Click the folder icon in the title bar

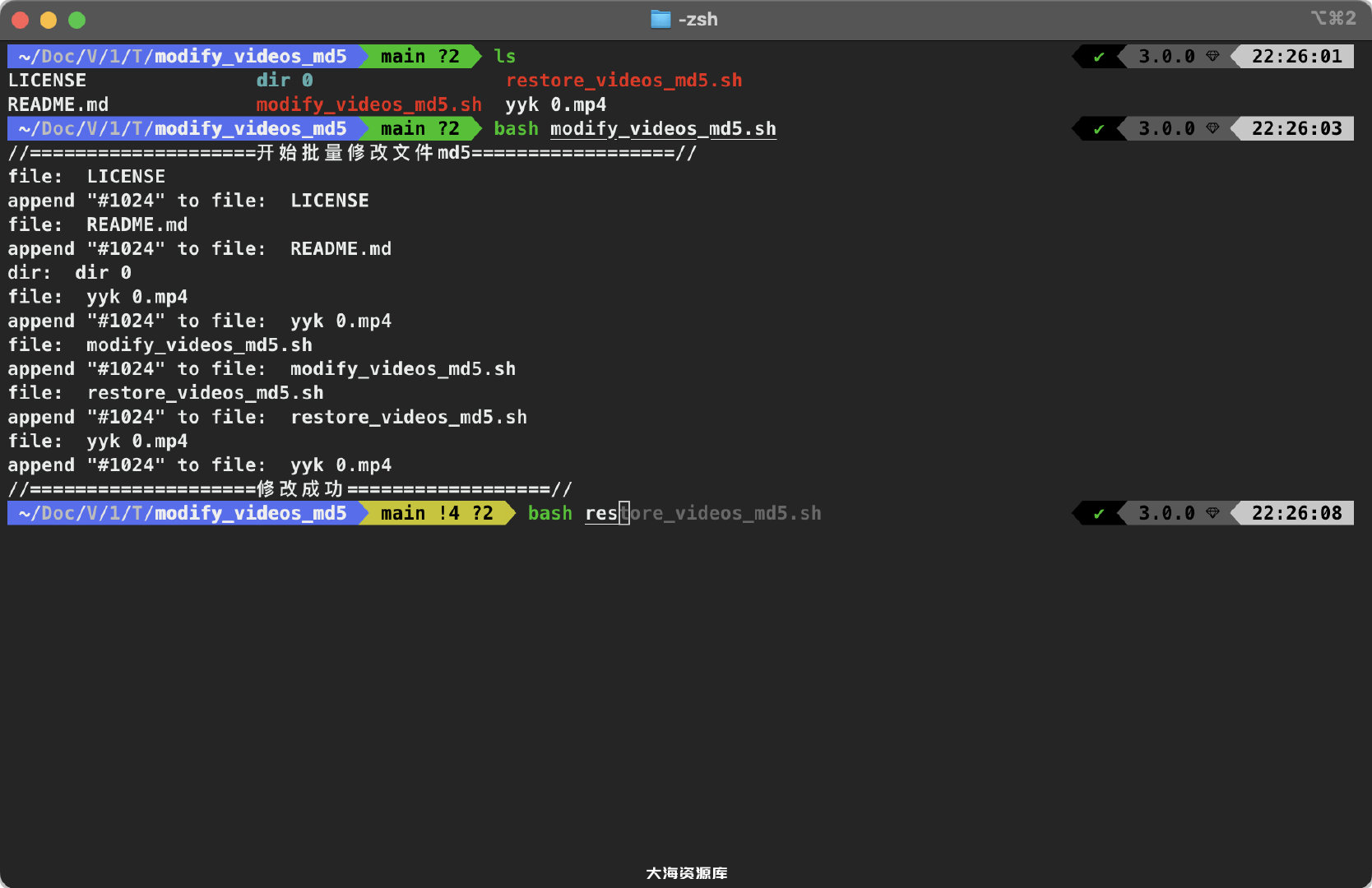click(661, 19)
